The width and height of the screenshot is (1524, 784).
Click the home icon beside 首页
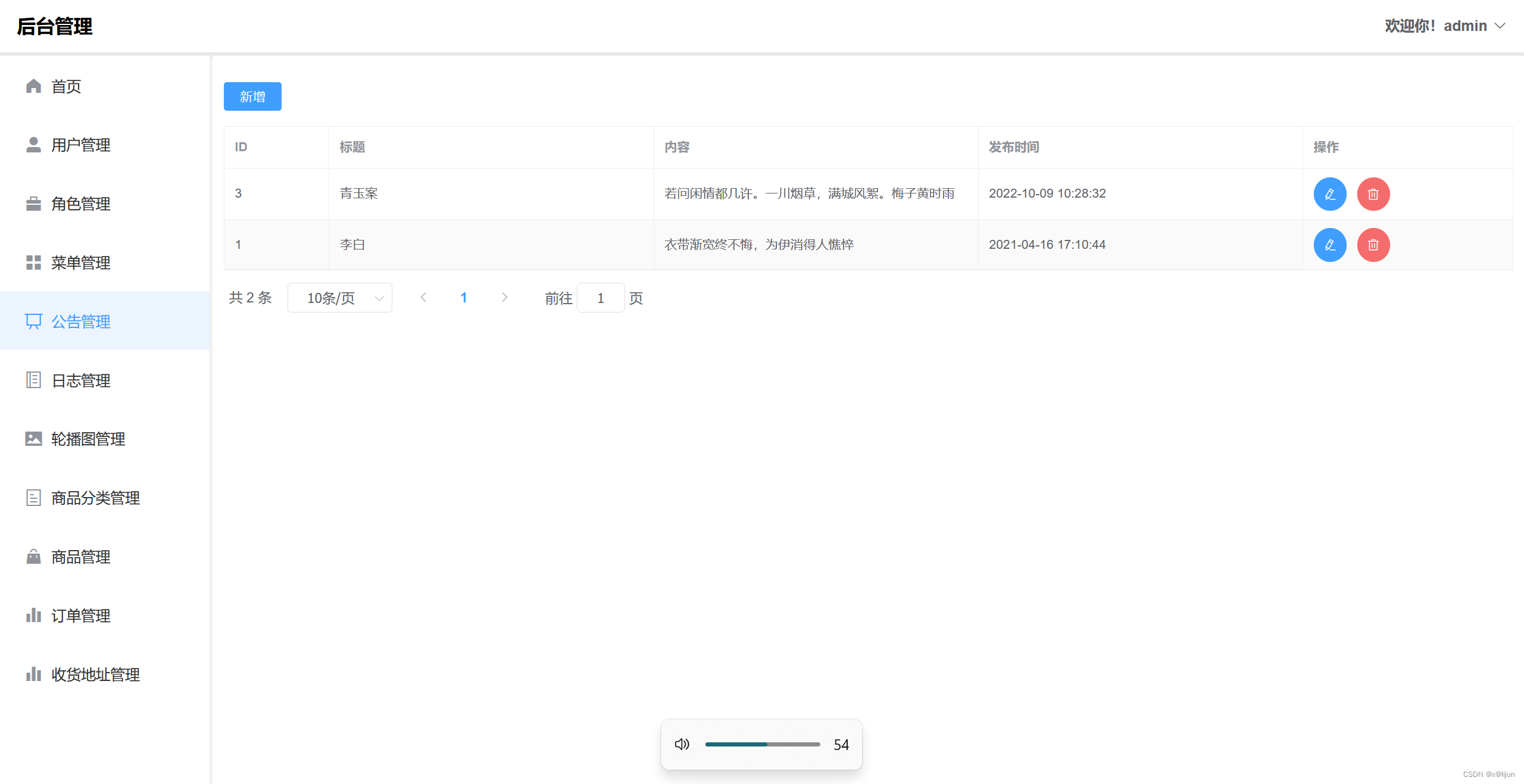click(x=33, y=86)
